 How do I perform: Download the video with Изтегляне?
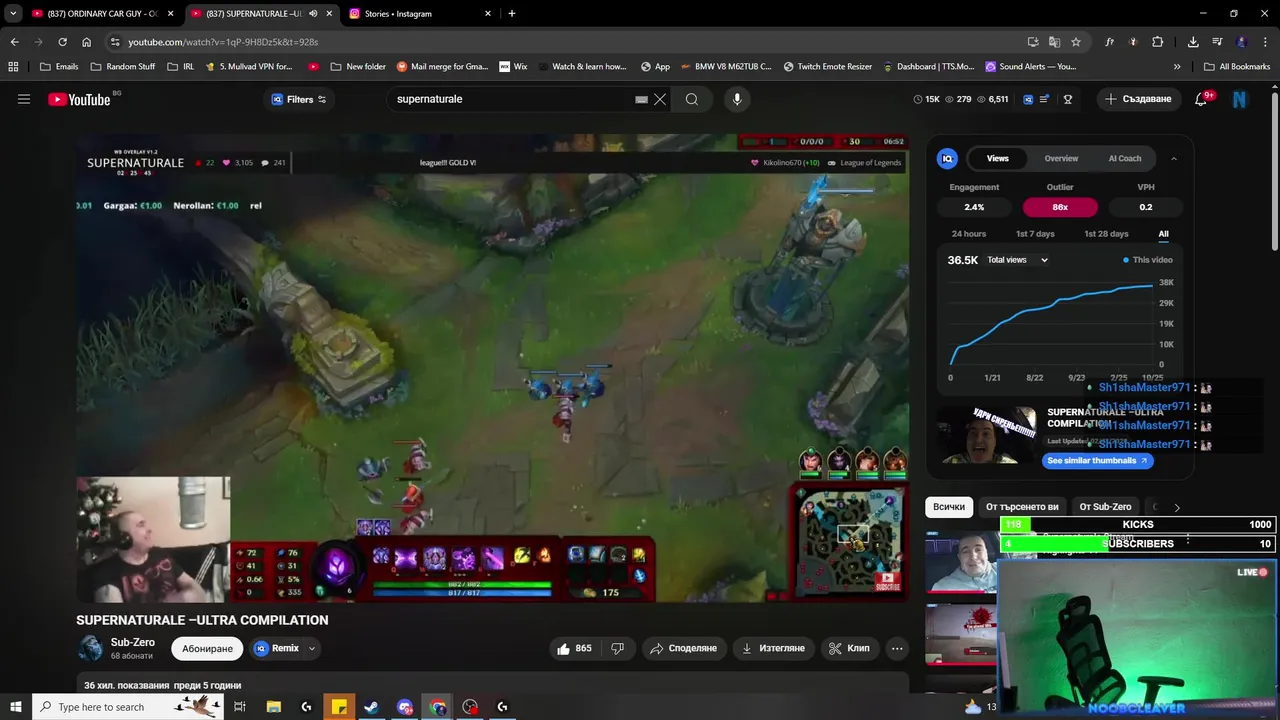[773, 648]
